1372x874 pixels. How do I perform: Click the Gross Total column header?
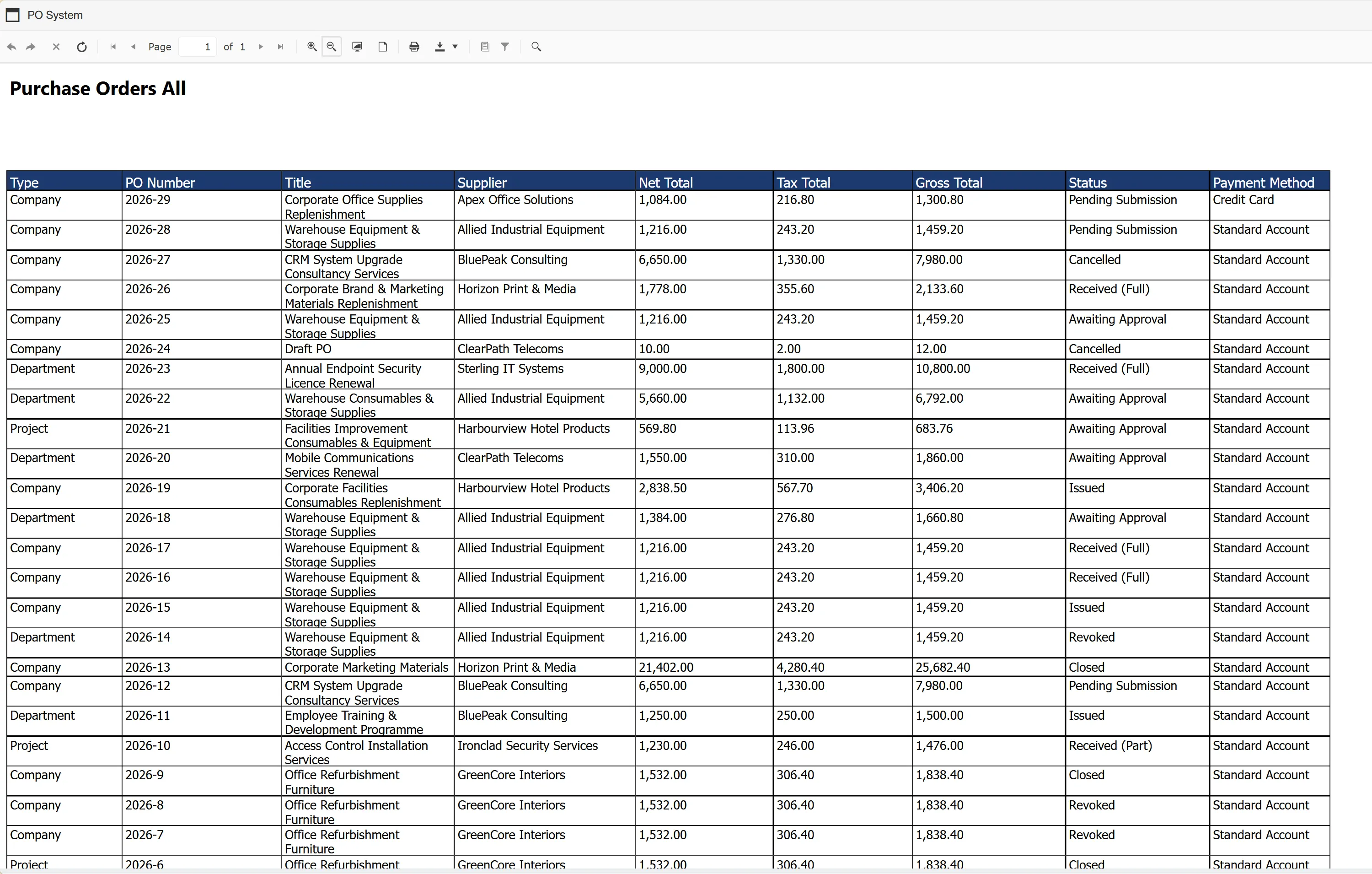(x=989, y=182)
